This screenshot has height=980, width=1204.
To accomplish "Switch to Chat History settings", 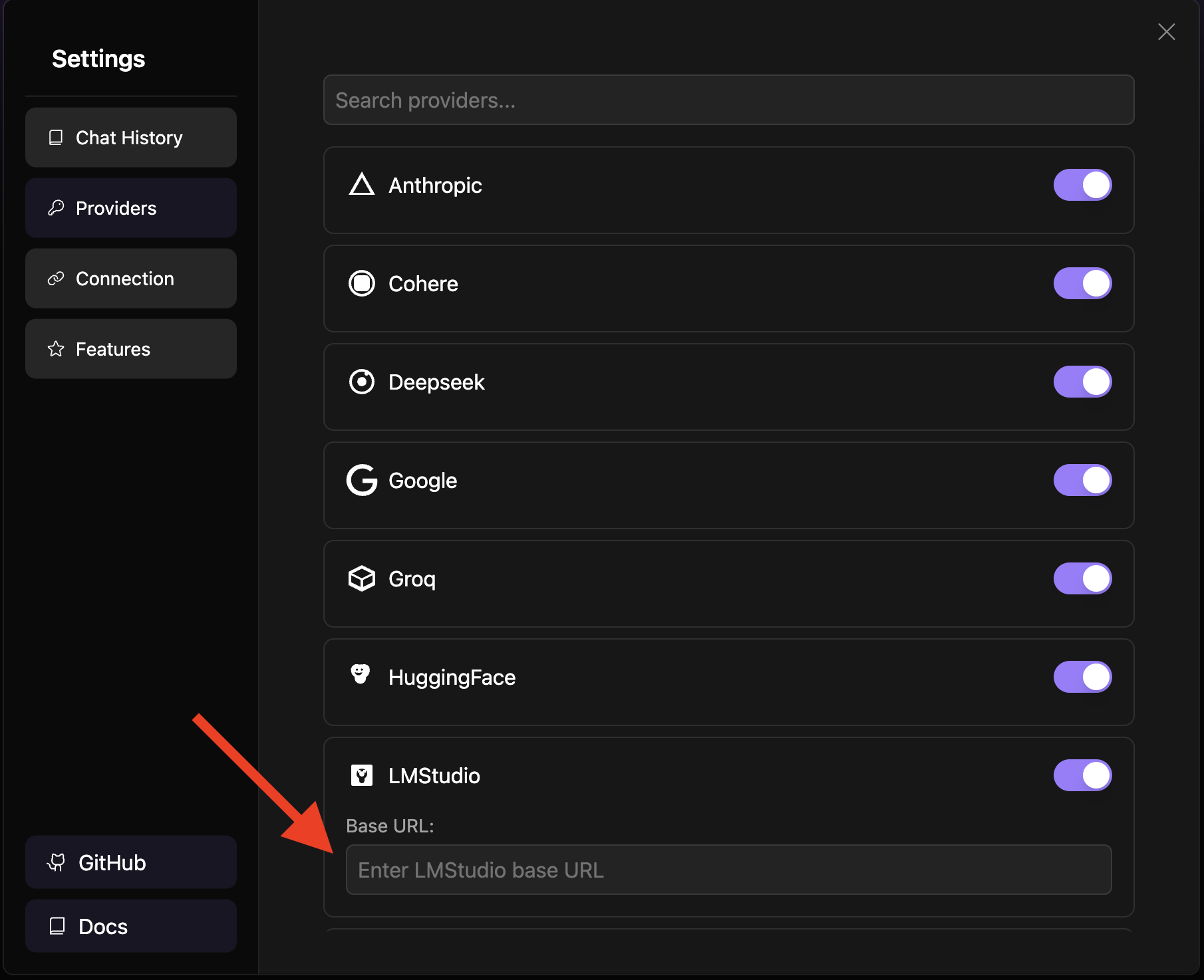I will point(130,138).
